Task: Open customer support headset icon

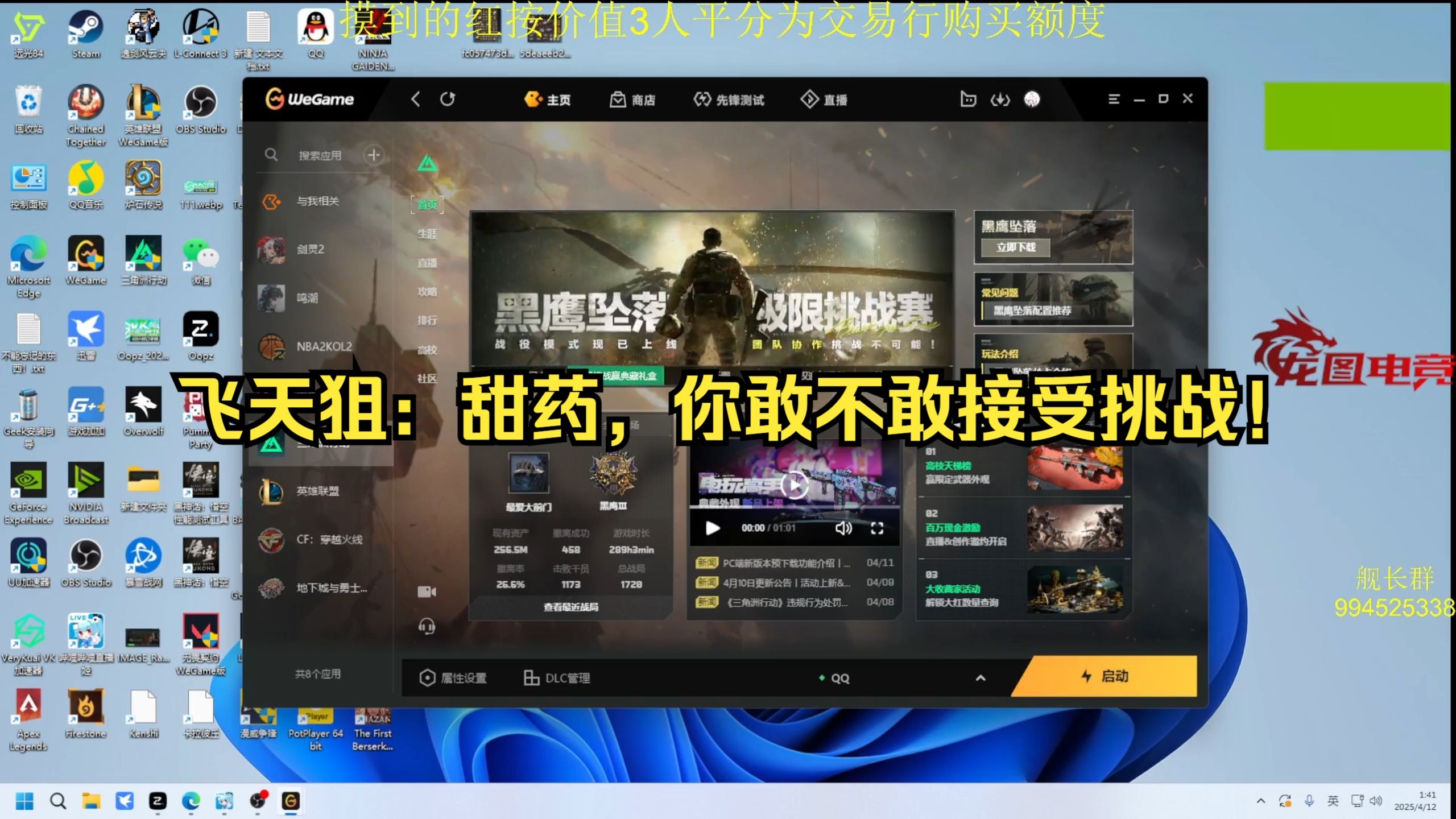Action: click(427, 627)
